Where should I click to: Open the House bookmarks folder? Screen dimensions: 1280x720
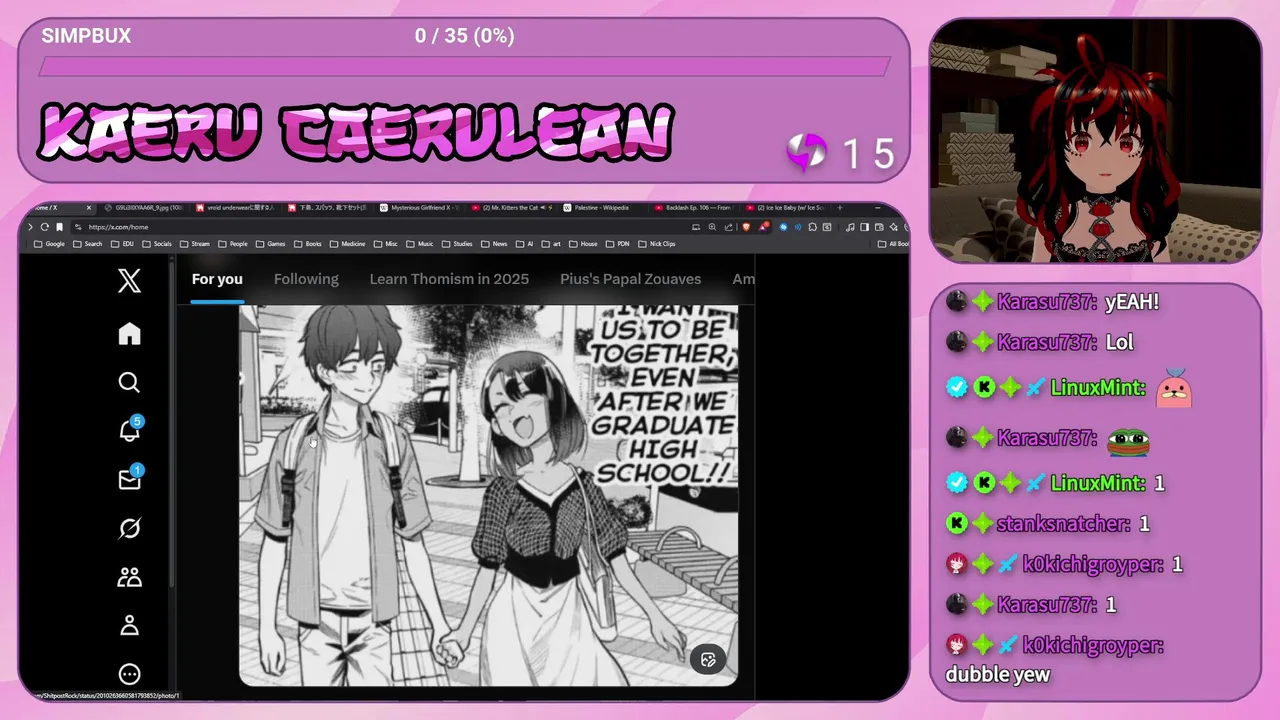(583, 244)
